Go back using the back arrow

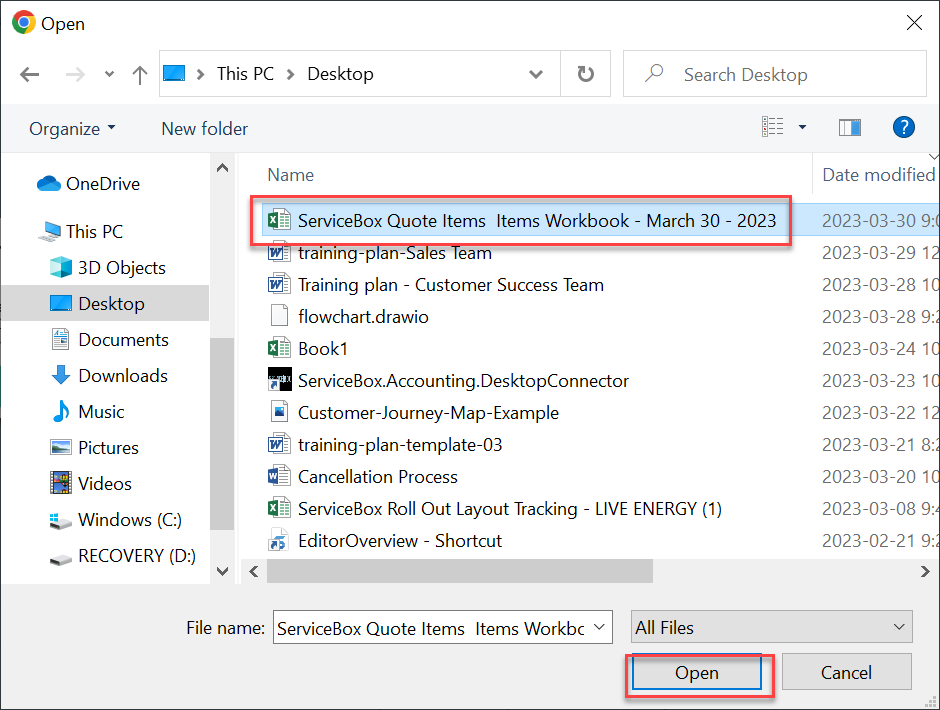(29, 74)
